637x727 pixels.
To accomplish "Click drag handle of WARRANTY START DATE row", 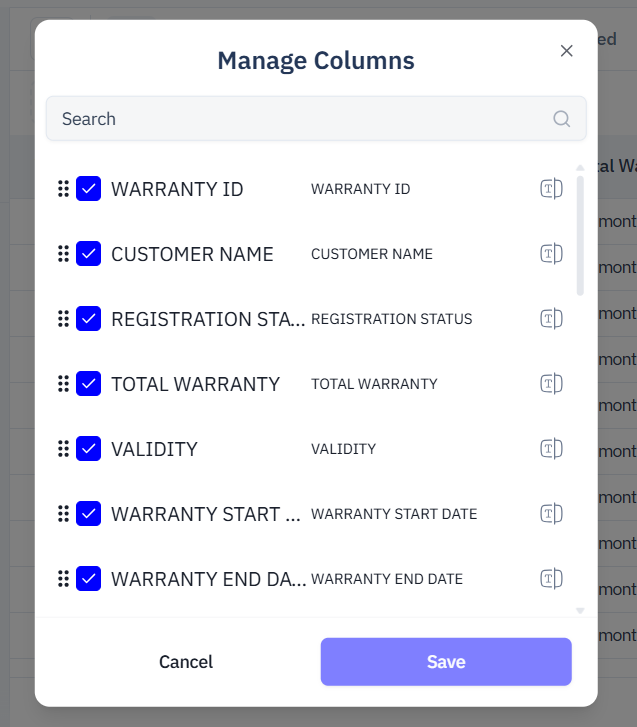I will coord(64,513).
